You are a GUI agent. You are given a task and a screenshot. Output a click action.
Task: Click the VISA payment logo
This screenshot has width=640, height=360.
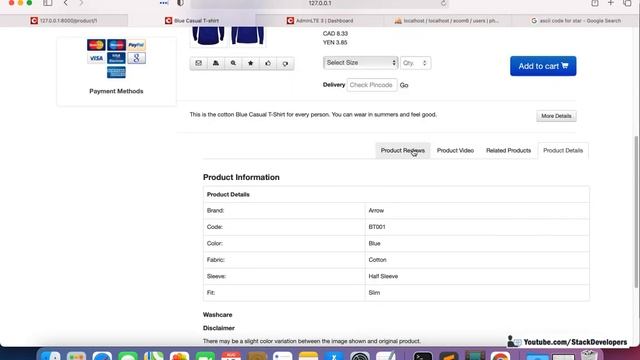(x=96, y=58)
